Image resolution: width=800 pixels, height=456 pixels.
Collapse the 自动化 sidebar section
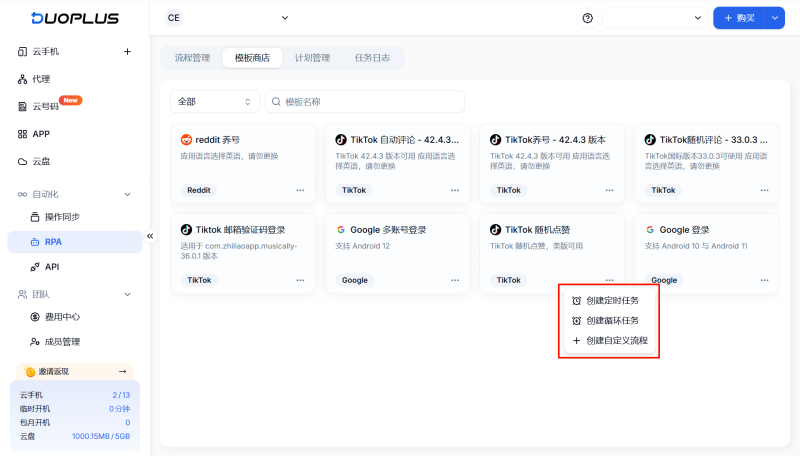pyautogui.click(x=127, y=194)
